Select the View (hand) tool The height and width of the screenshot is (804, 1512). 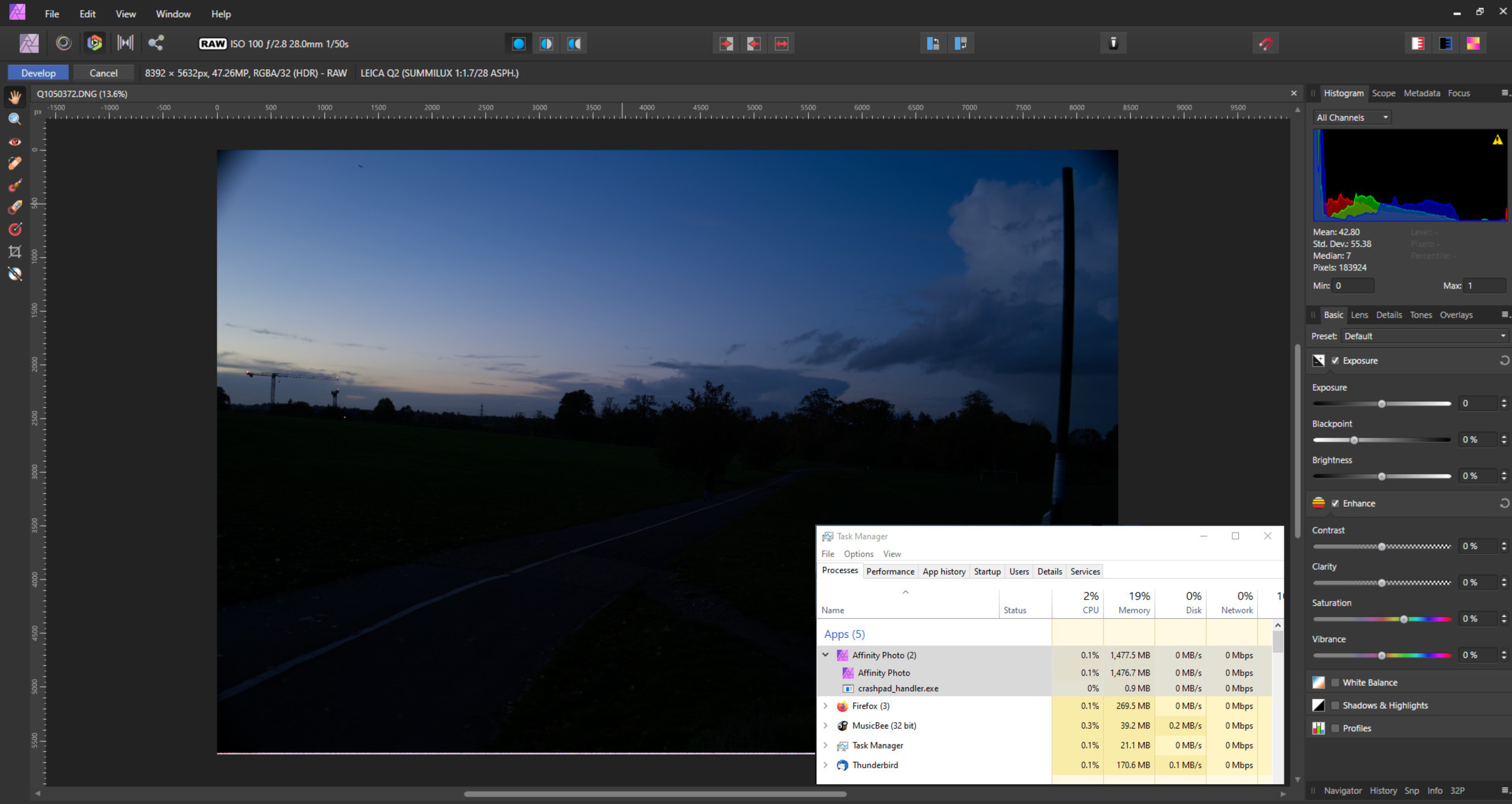[15, 97]
